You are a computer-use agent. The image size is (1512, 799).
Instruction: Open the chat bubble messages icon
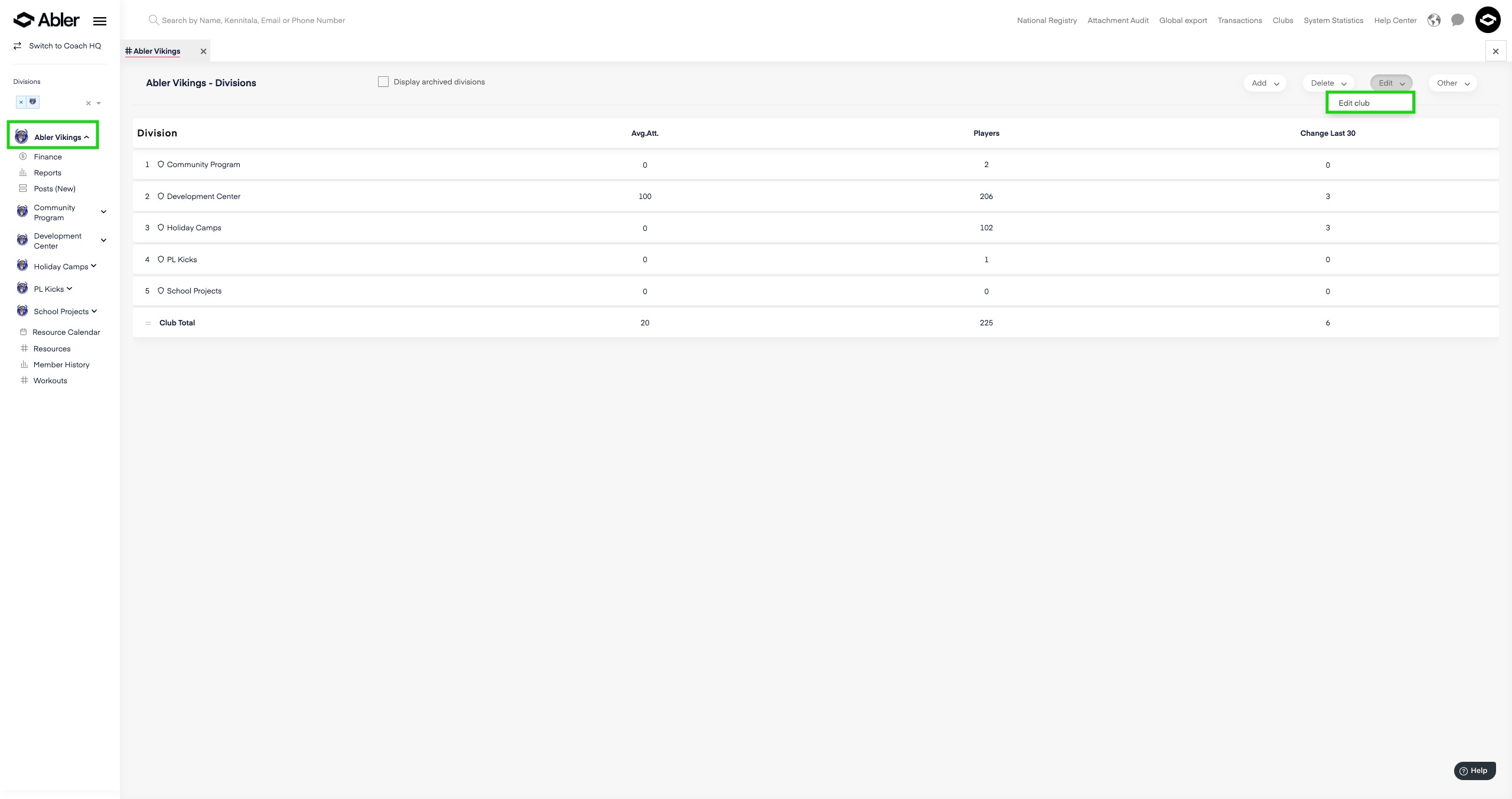pos(1457,21)
